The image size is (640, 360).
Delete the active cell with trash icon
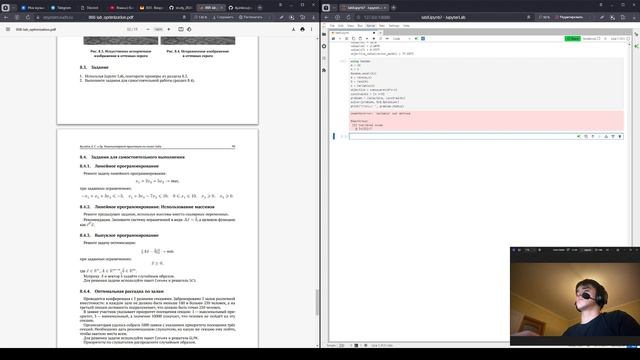[x=620, y=136]
